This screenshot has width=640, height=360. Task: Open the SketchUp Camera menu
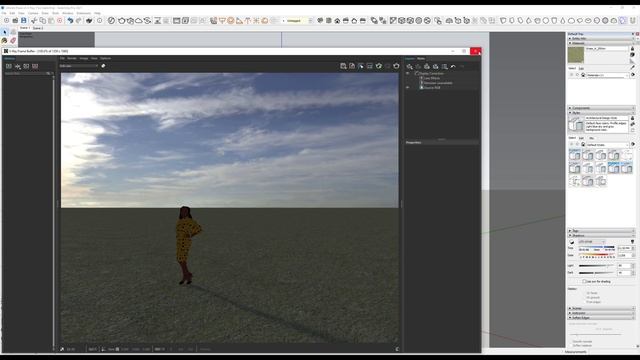point(33,13)
